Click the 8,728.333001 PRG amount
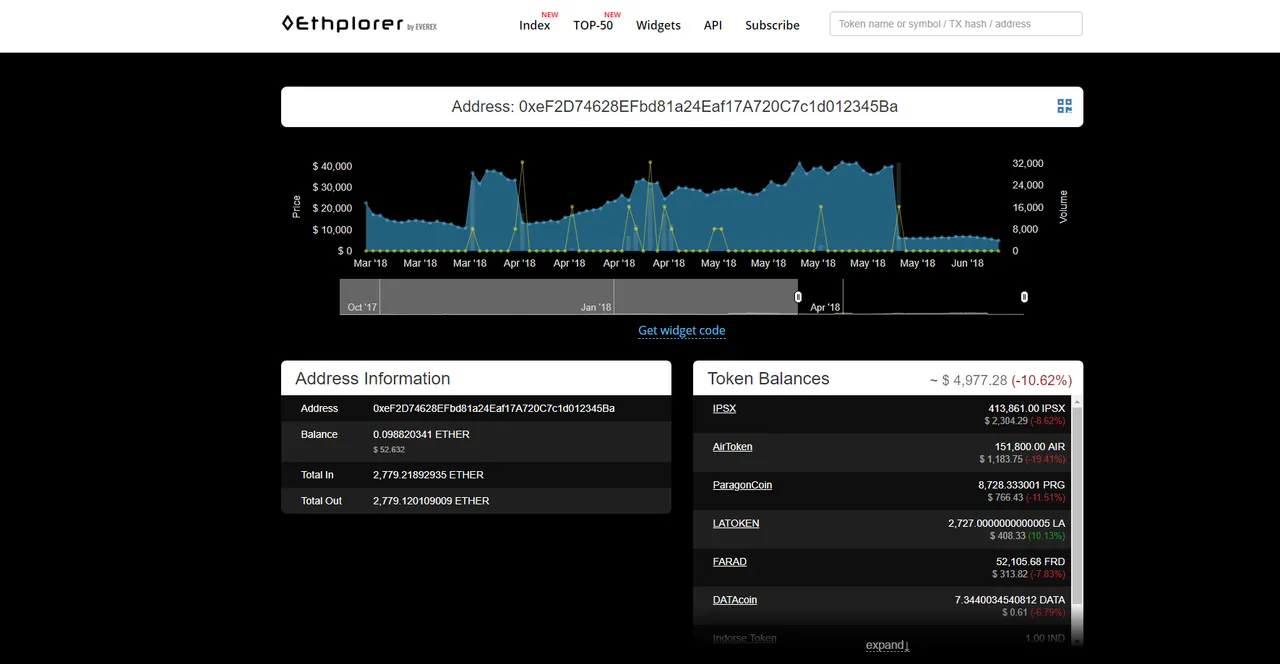 [1022, 485]
